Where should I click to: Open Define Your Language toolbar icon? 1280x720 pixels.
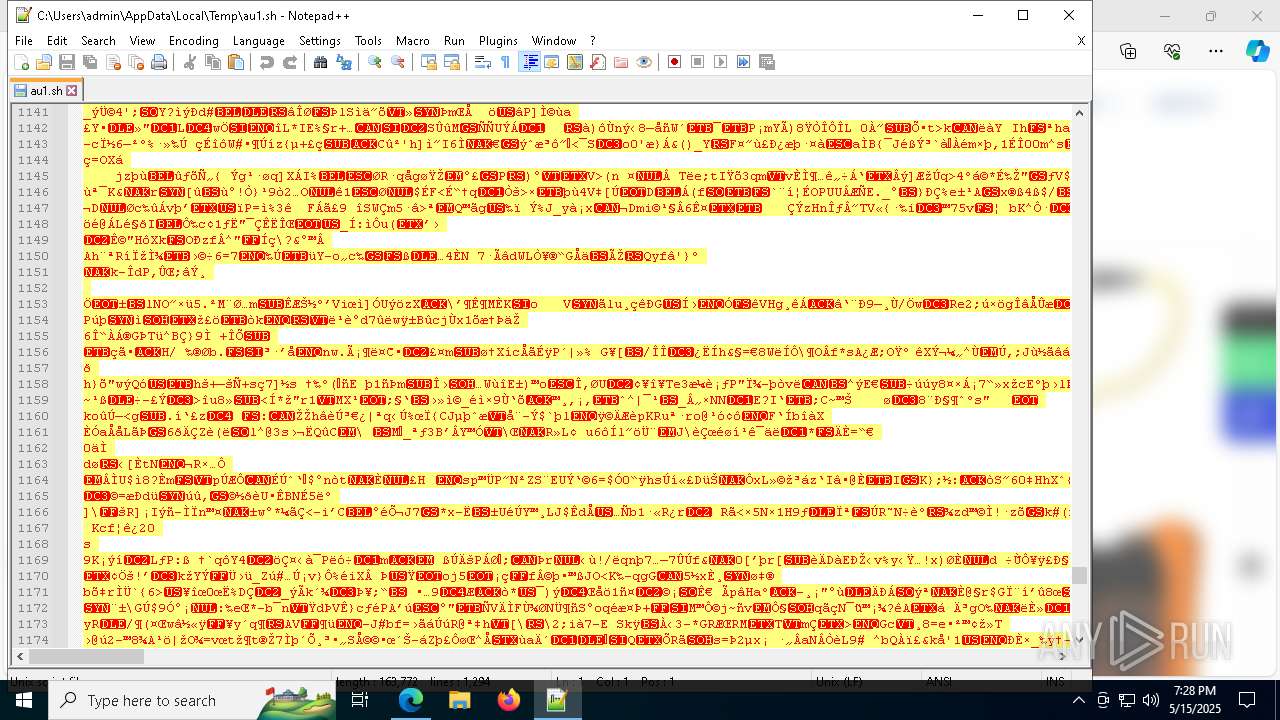pyautogui.click(x=551, y=62)
